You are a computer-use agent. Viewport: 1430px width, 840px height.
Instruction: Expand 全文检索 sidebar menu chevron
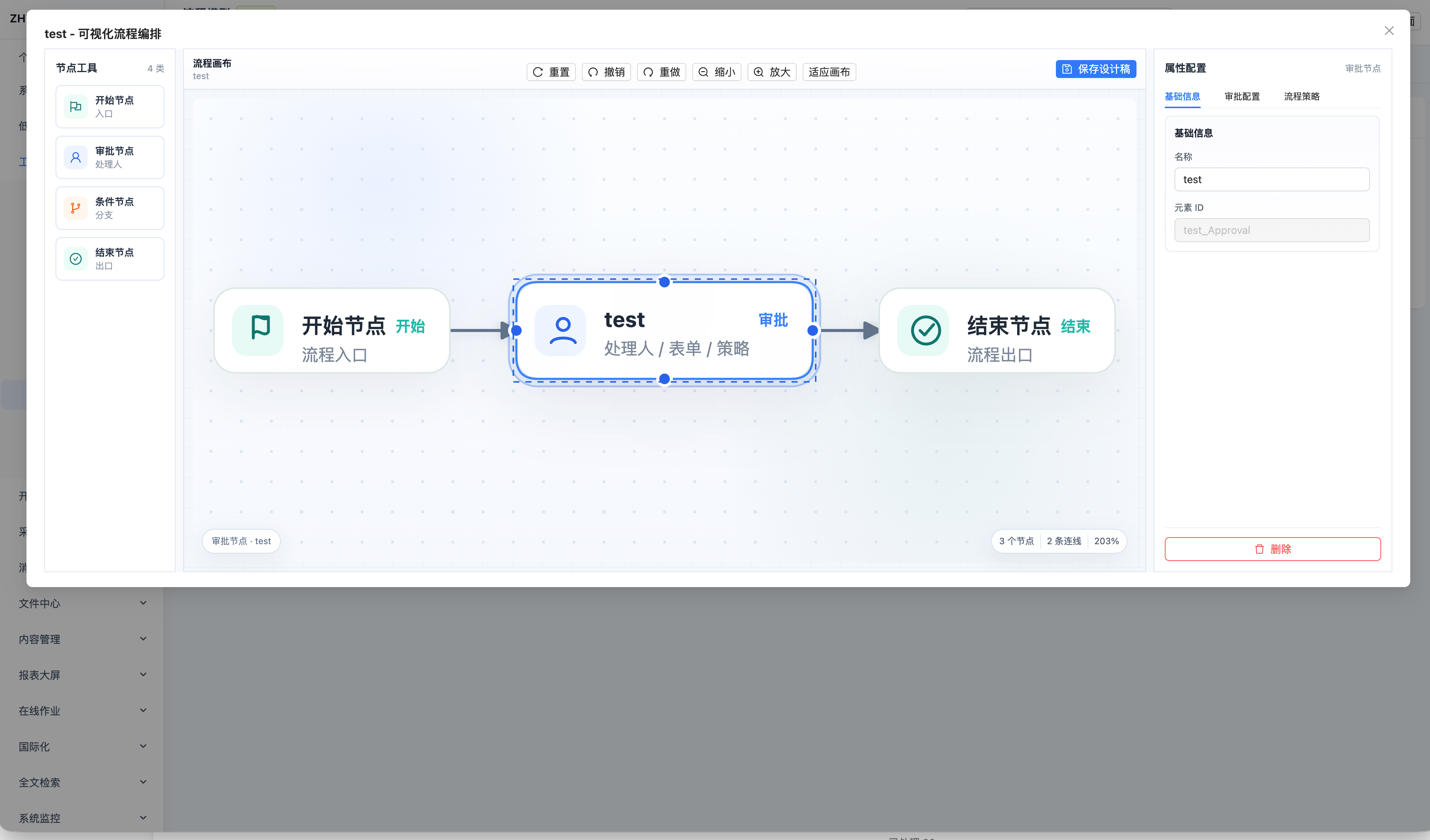144,781
